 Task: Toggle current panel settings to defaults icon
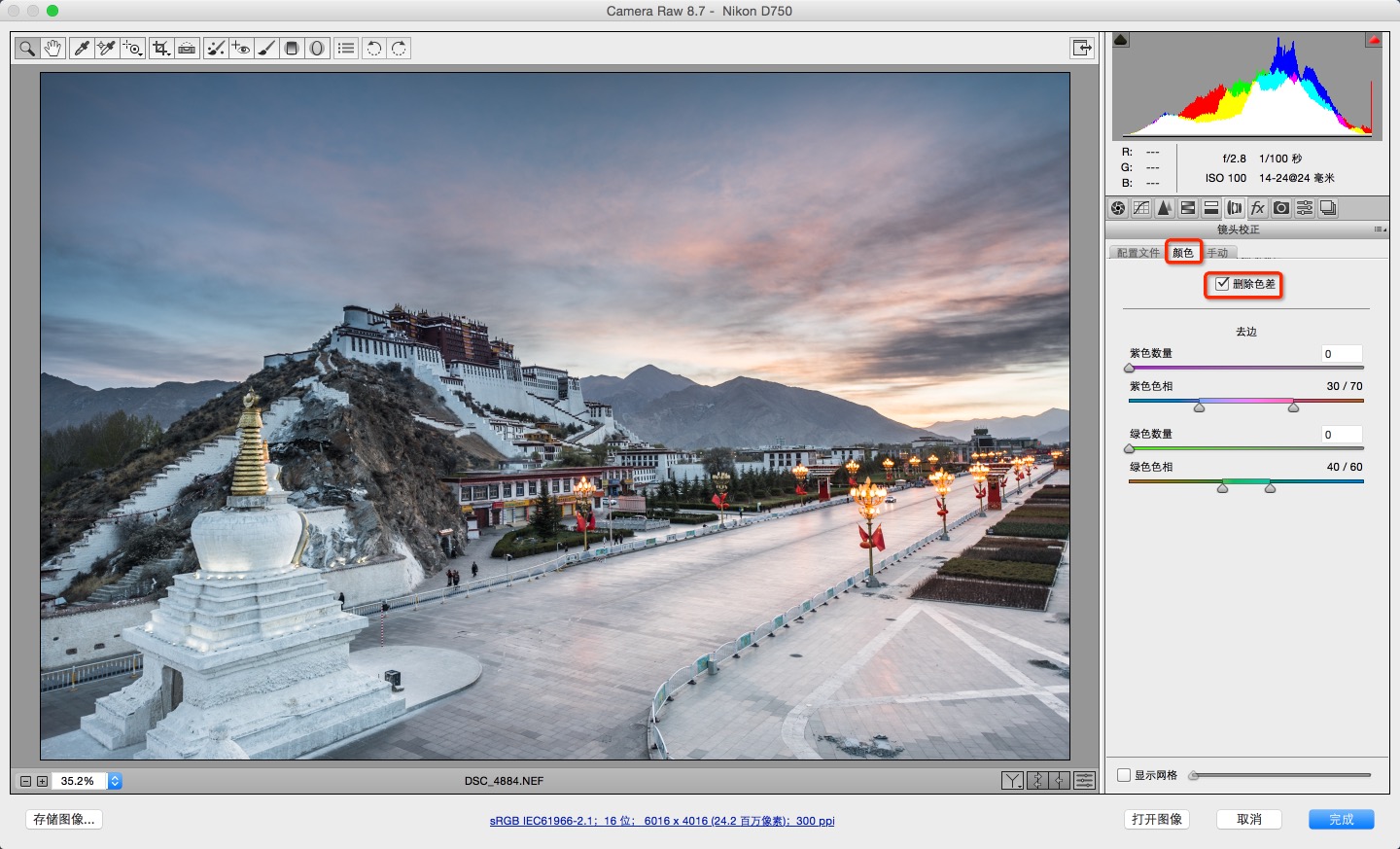pyautogui.click(x=1084, y=780)
